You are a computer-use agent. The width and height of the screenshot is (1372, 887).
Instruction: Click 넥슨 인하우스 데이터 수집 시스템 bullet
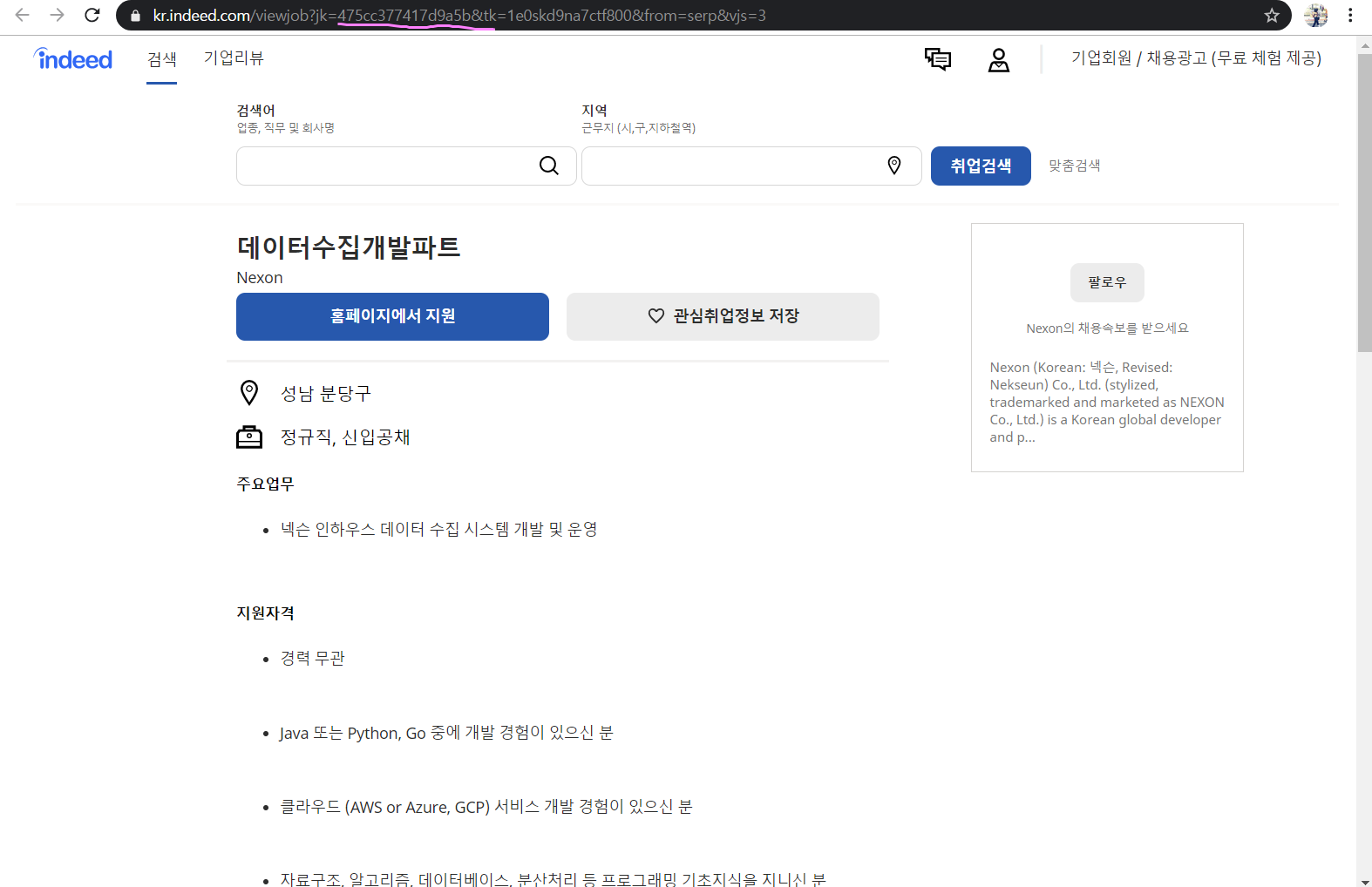439,530
